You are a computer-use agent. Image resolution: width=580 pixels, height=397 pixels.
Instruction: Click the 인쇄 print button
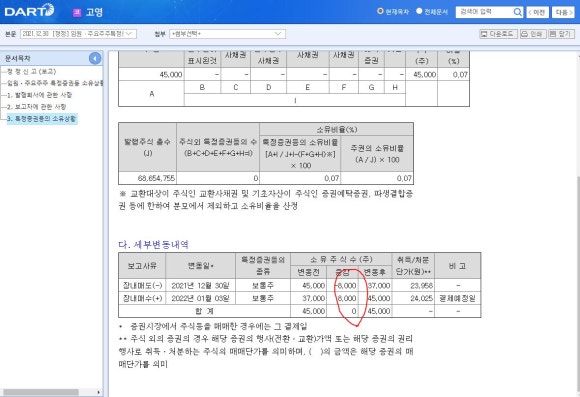(533, 34)
